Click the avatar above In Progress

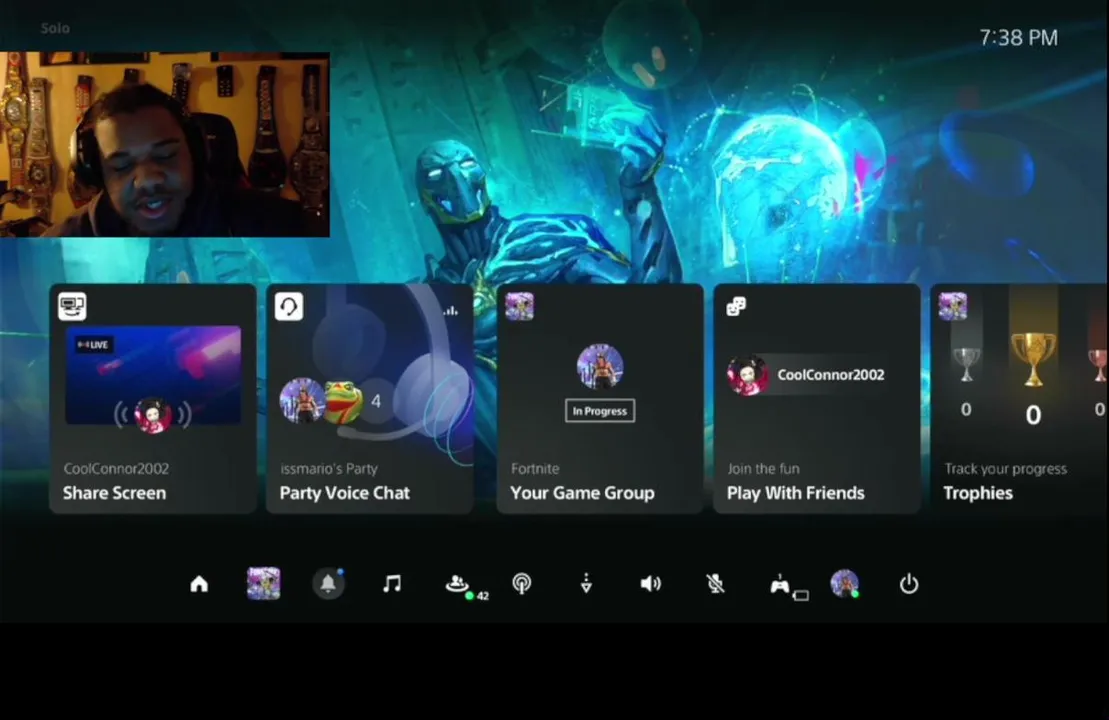(x=600, y=366)
